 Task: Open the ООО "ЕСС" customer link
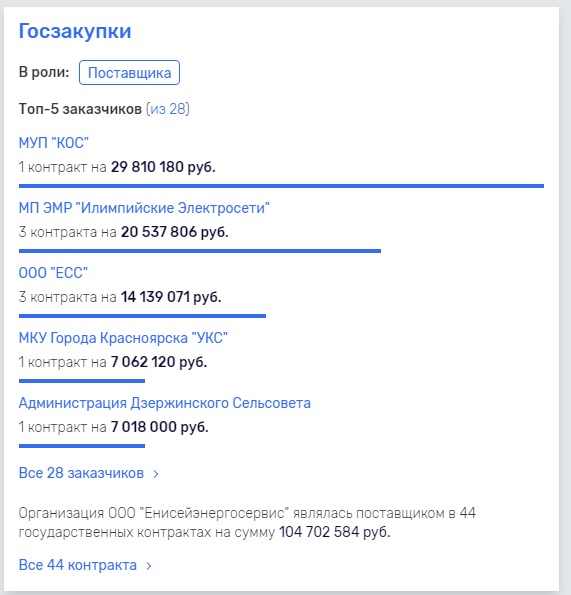point(53,273)
